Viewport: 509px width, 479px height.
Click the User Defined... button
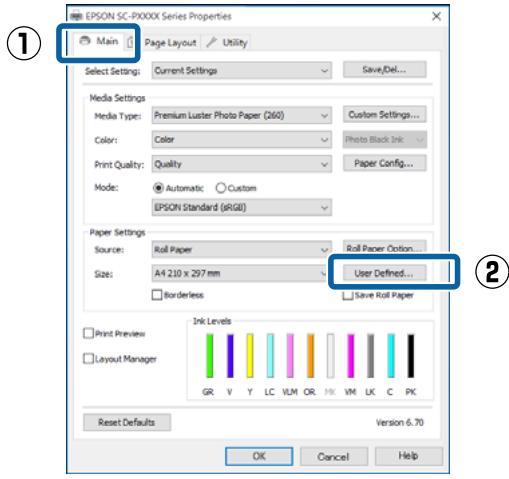pos(384,273)
